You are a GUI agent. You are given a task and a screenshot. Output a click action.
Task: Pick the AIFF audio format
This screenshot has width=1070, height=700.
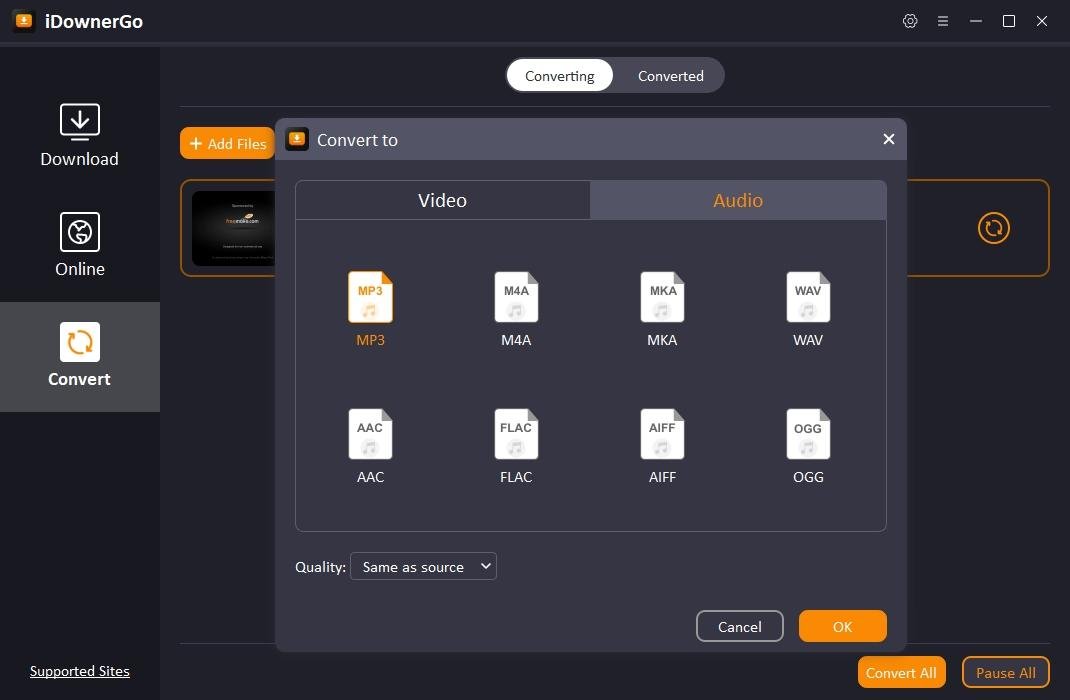click(662, 434)
